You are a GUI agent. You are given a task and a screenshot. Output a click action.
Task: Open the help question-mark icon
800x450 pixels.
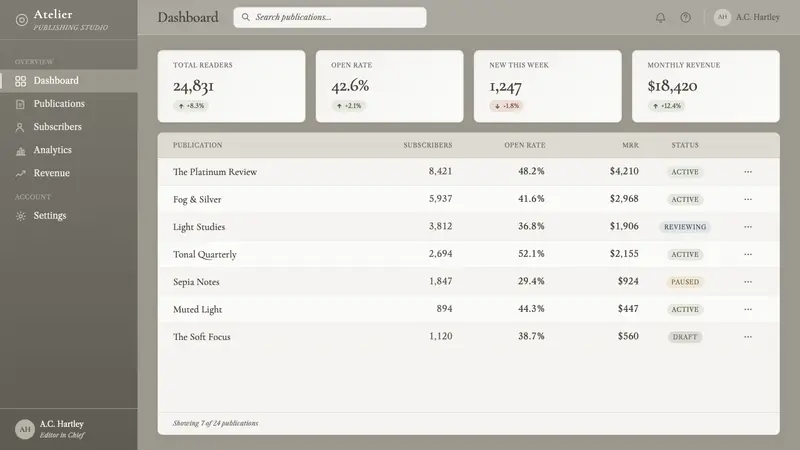[685, 17]
